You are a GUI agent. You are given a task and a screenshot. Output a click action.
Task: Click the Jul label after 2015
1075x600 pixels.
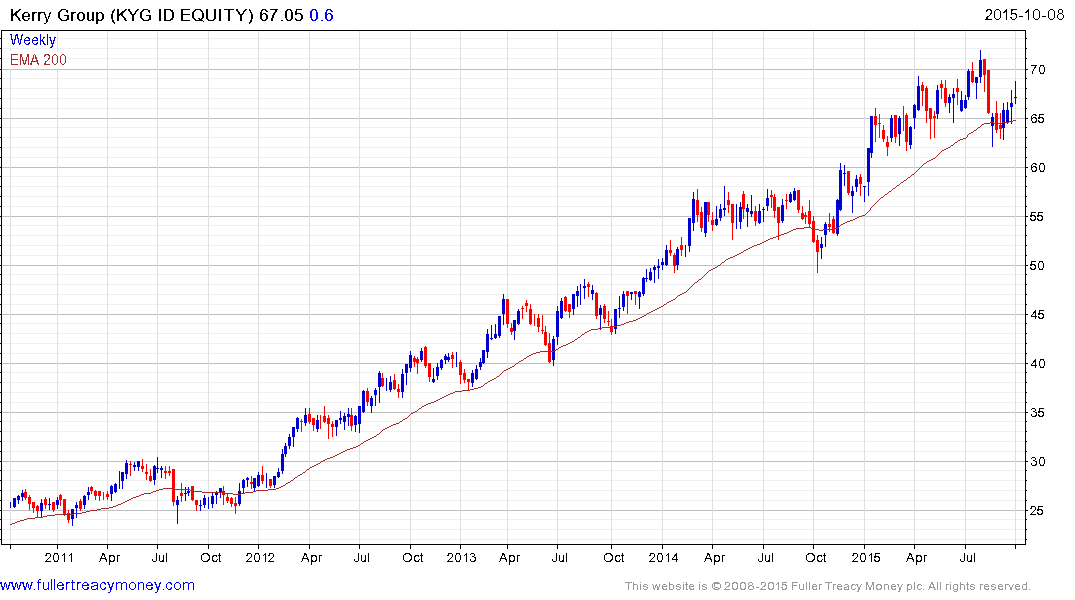tap(967, 557)
